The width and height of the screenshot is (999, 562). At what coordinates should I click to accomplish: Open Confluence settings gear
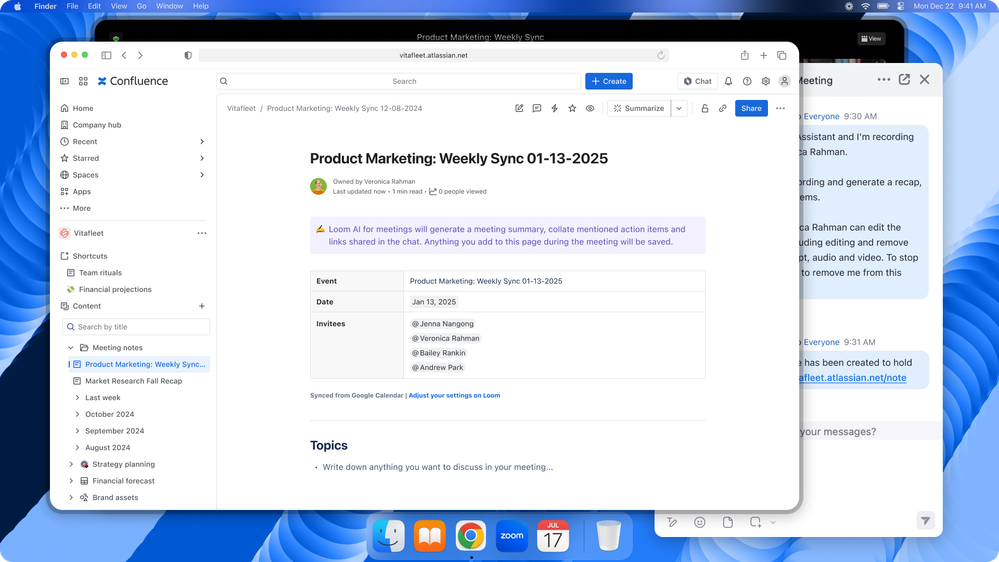[766, 81]
